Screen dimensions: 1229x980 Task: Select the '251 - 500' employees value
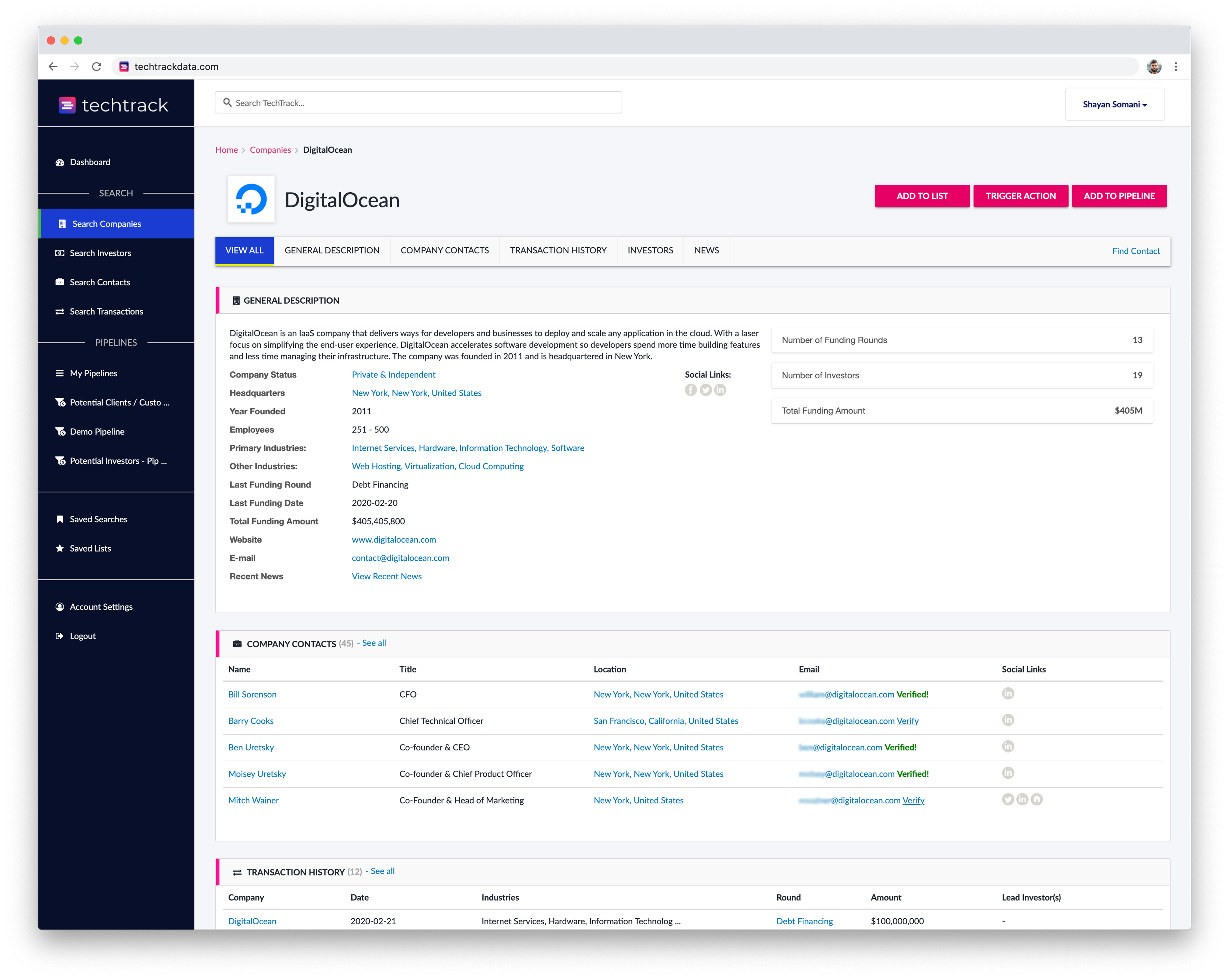(370, 430)
